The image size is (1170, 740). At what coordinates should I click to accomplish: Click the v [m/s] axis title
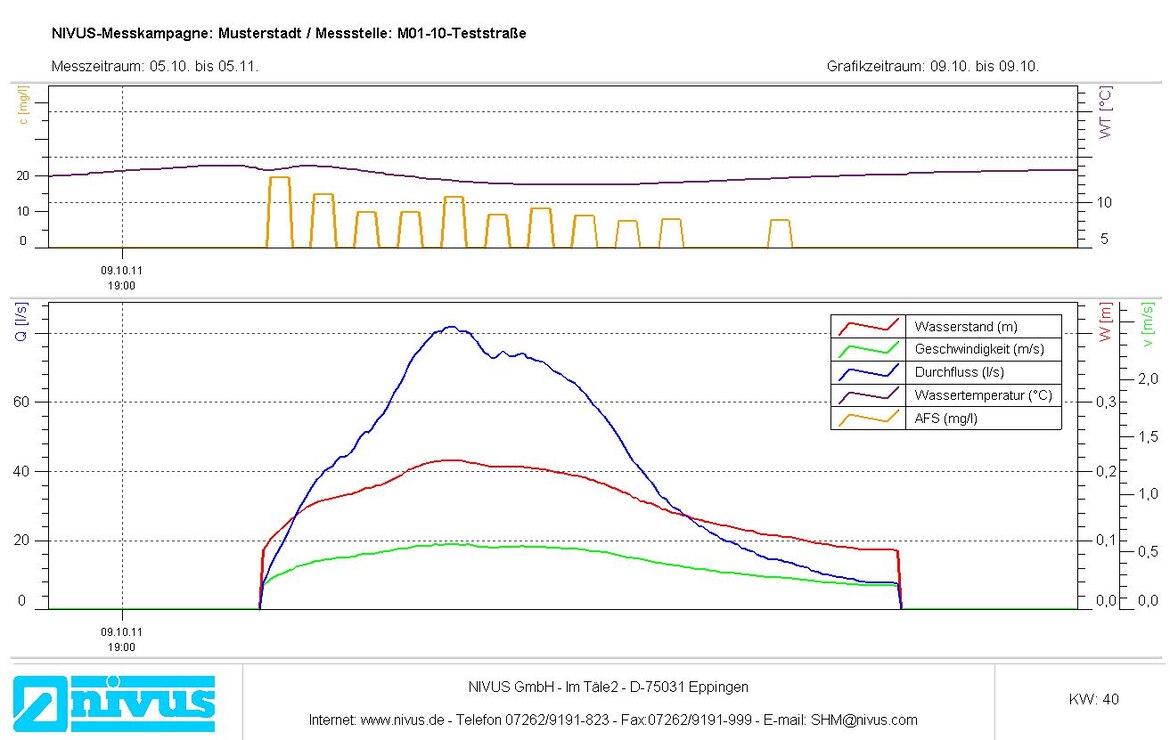pyautogui.click(x=1148, y=324)
